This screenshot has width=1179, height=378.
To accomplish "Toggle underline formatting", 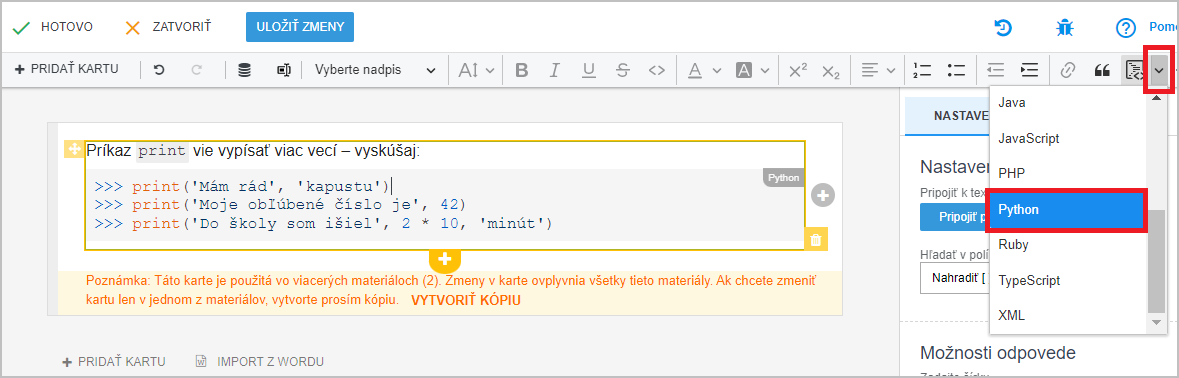I will [589, 70].
